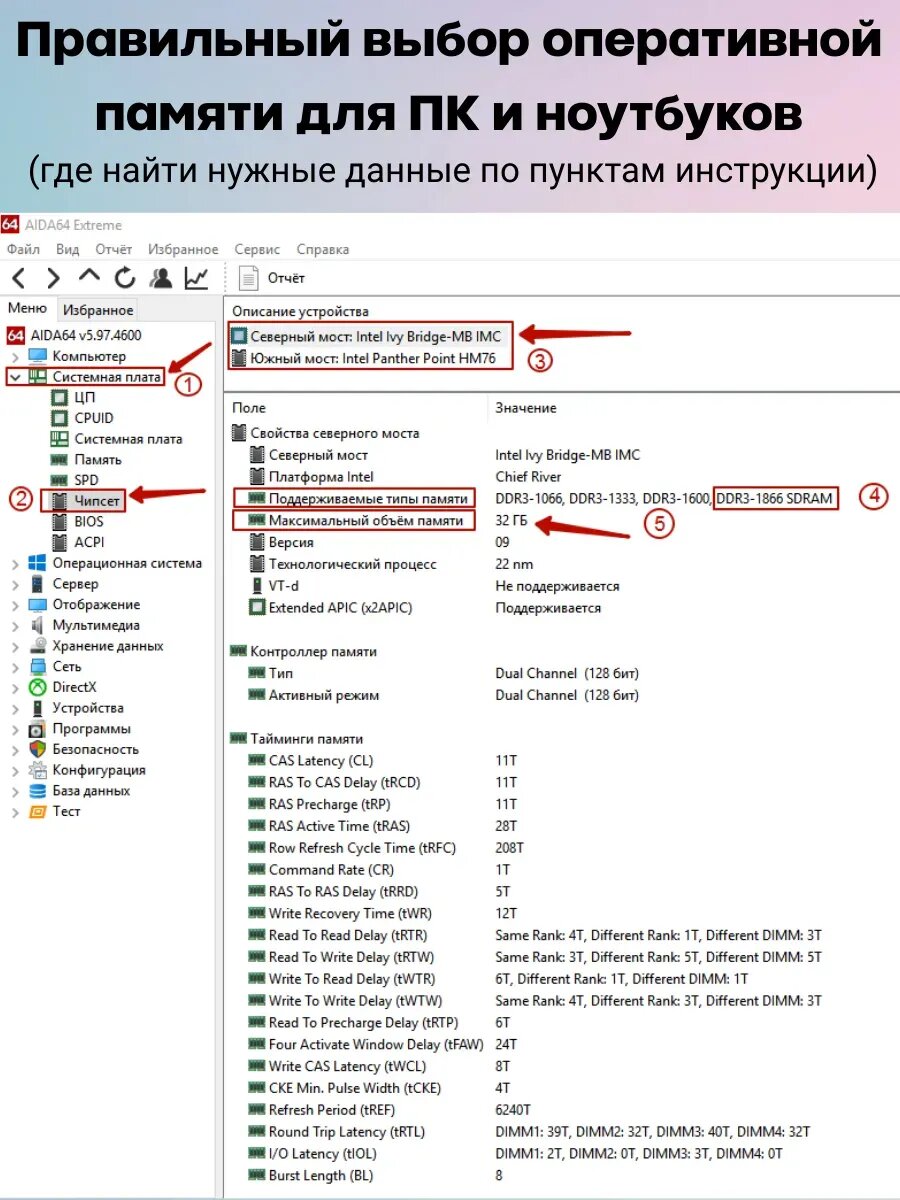
Task: Expand the Операционная система node
Action: (x=15, y=564)
